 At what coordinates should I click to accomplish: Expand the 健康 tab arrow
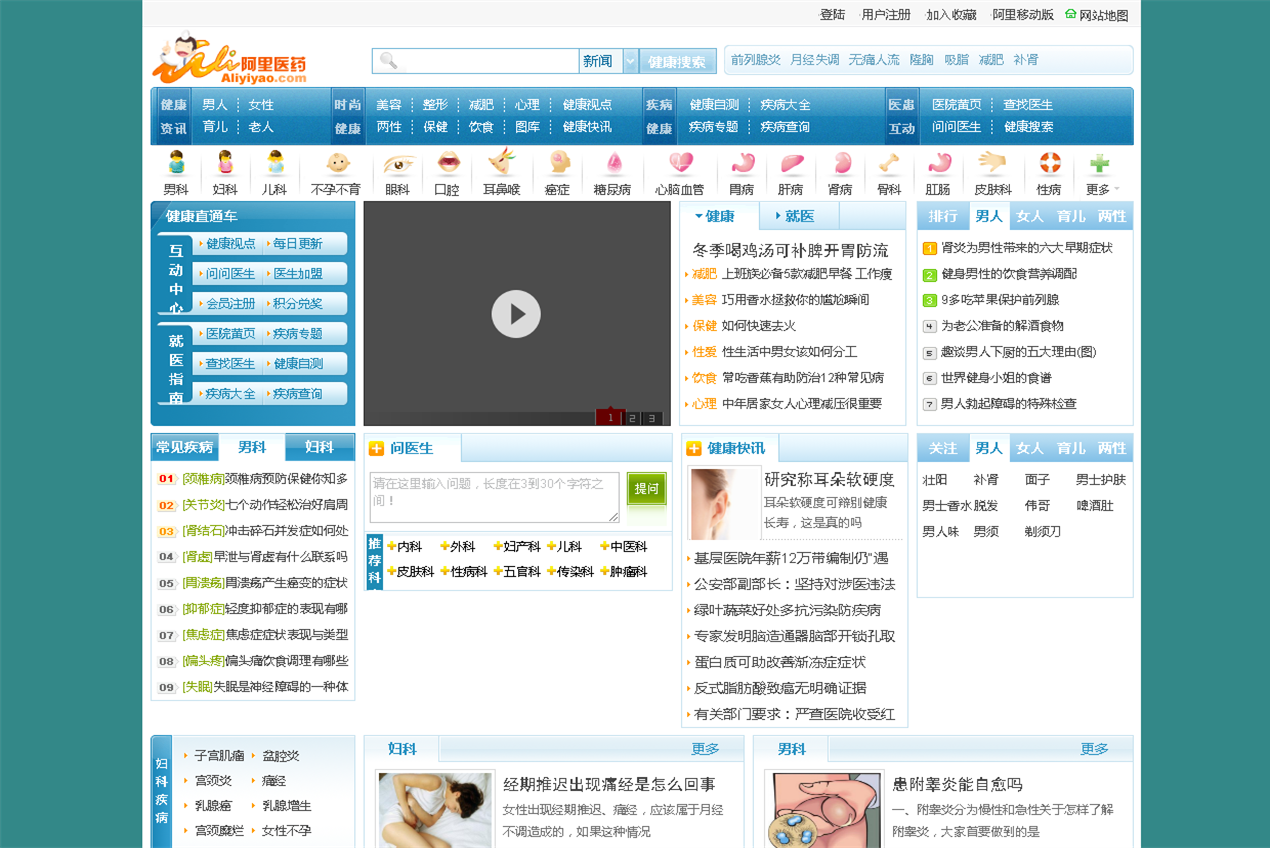[698, 216]
